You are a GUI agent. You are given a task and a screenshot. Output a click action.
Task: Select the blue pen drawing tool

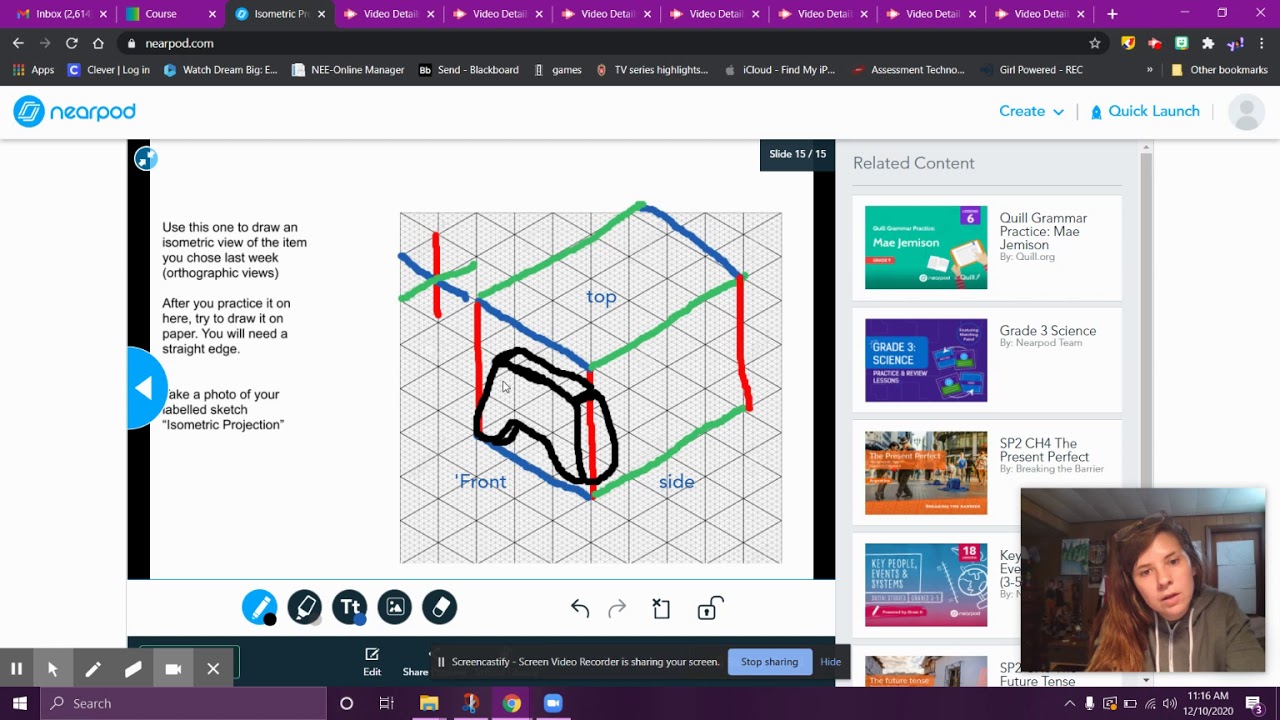(x=259, y=607)
